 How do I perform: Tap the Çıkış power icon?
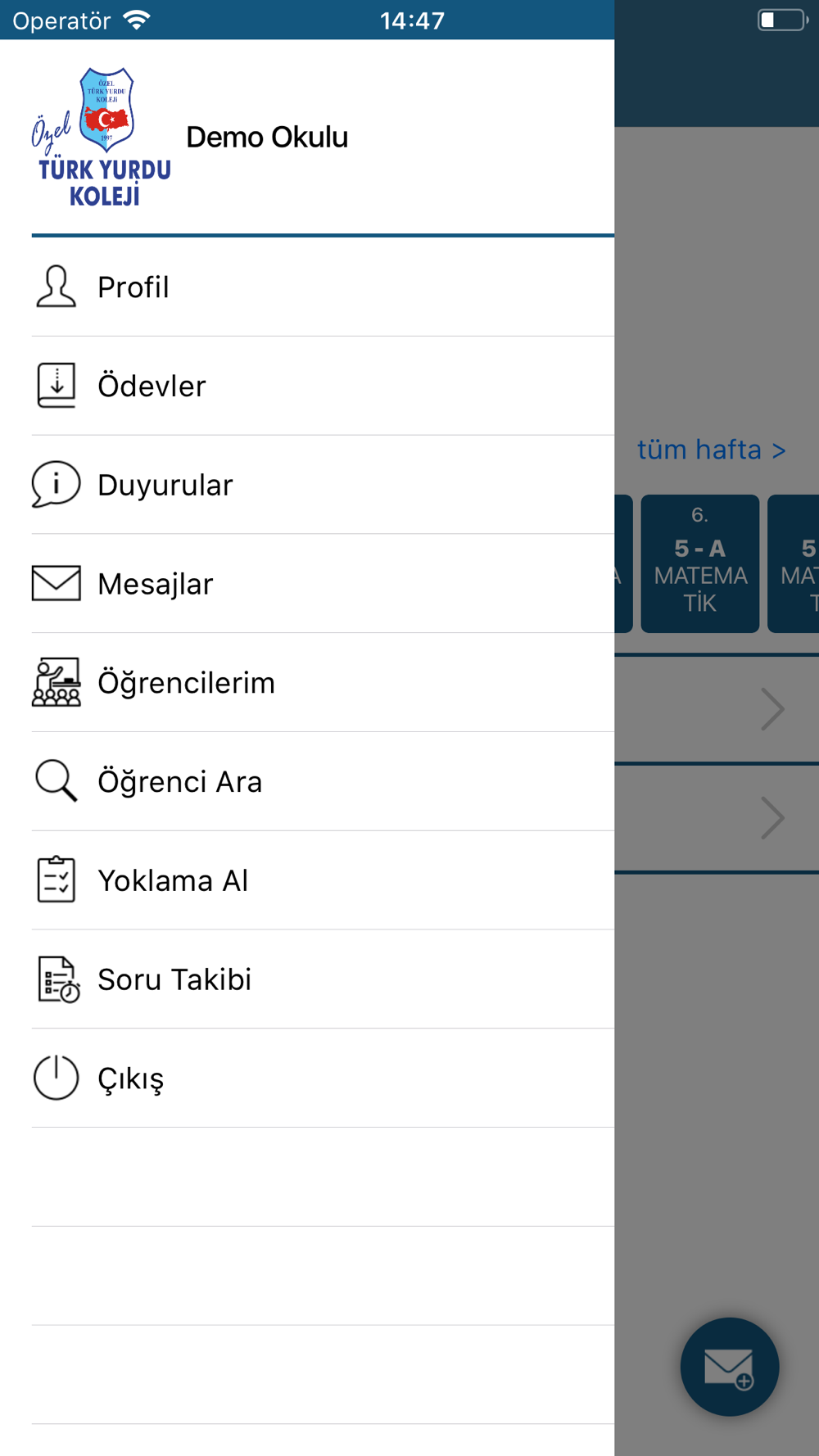tap(56, 1078)
